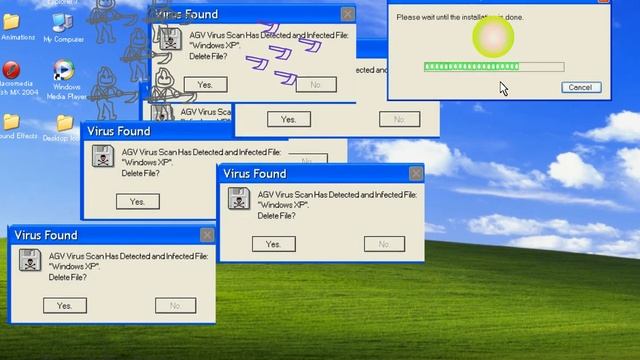Click the installation progress bar

pos(494,67)
